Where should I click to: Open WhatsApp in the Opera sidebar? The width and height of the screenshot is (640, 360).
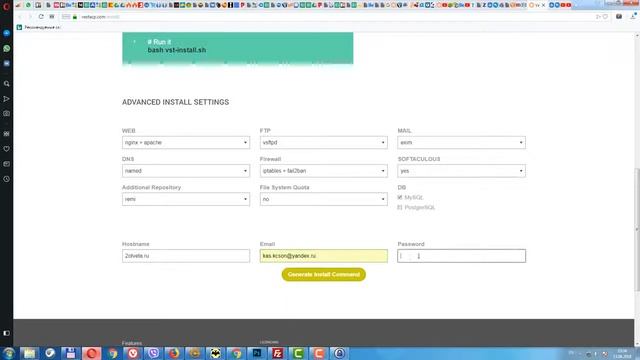point(7,48)
